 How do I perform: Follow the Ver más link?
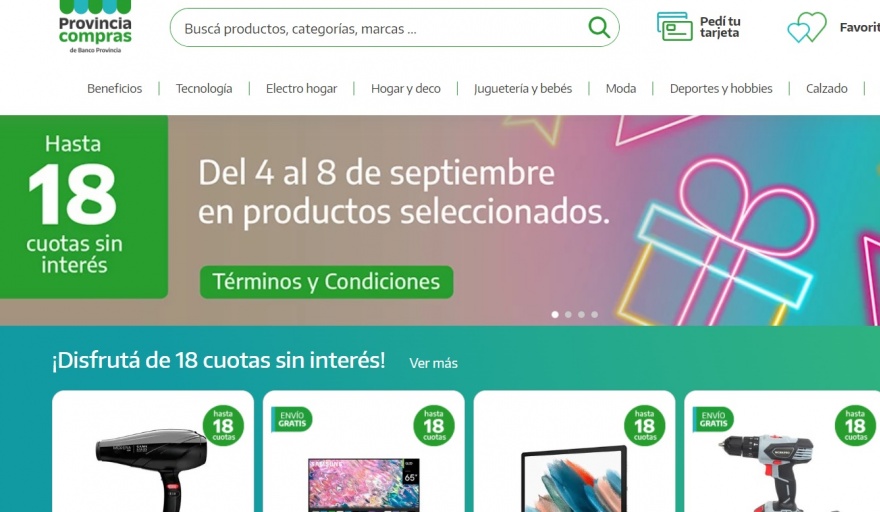(433, 363)
